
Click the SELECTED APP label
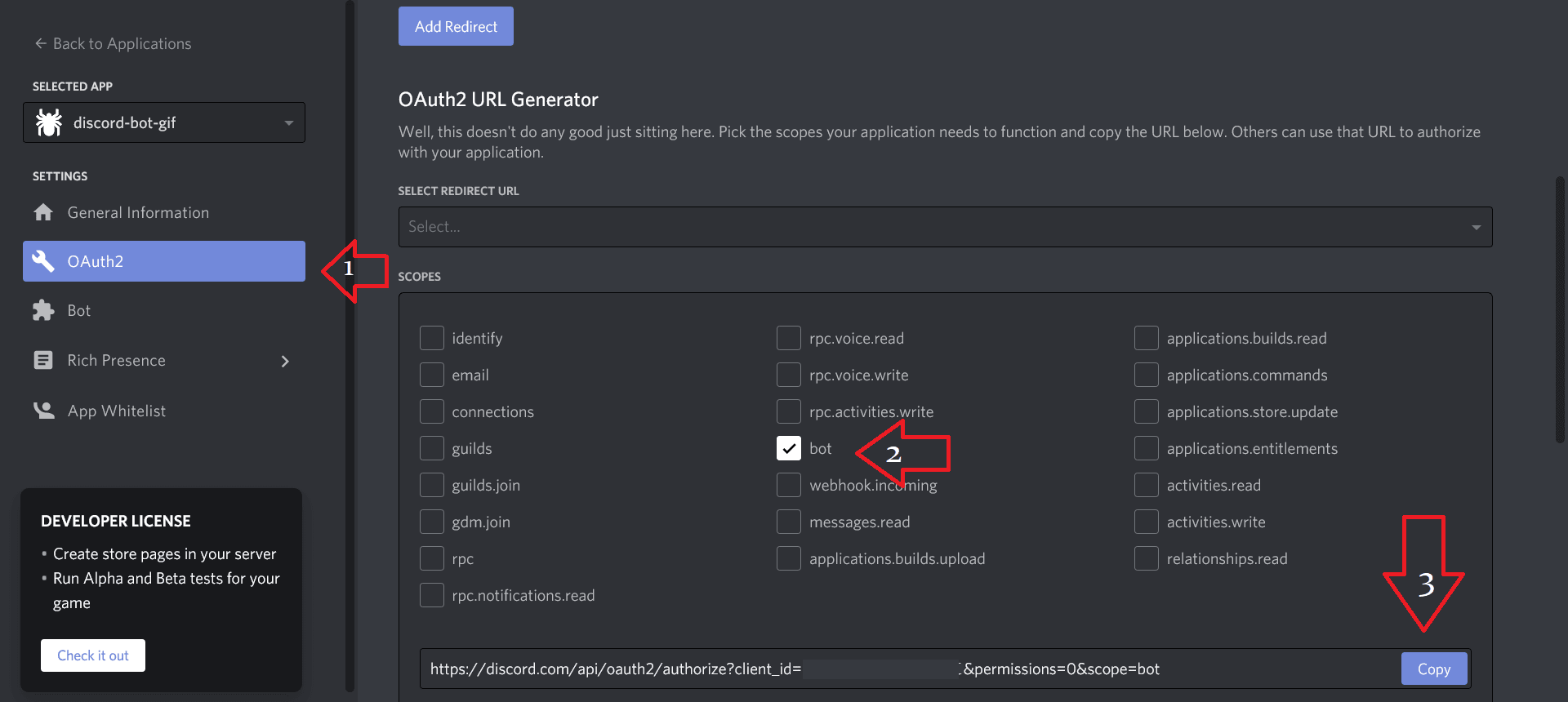pos(73,87)
